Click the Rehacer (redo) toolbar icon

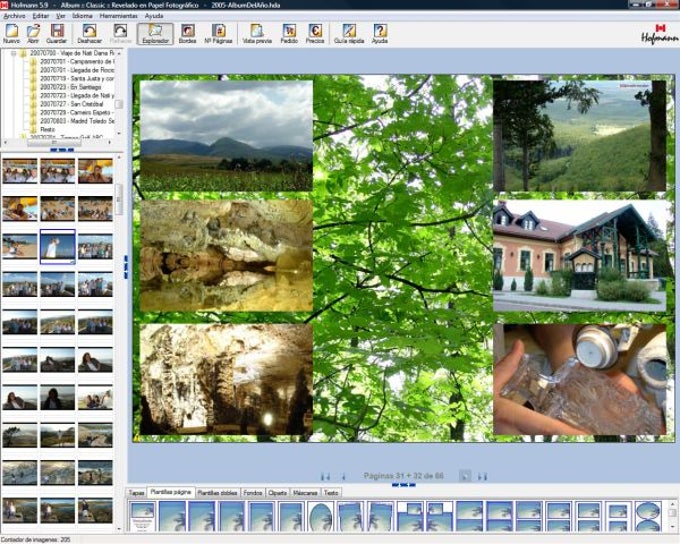120,34
